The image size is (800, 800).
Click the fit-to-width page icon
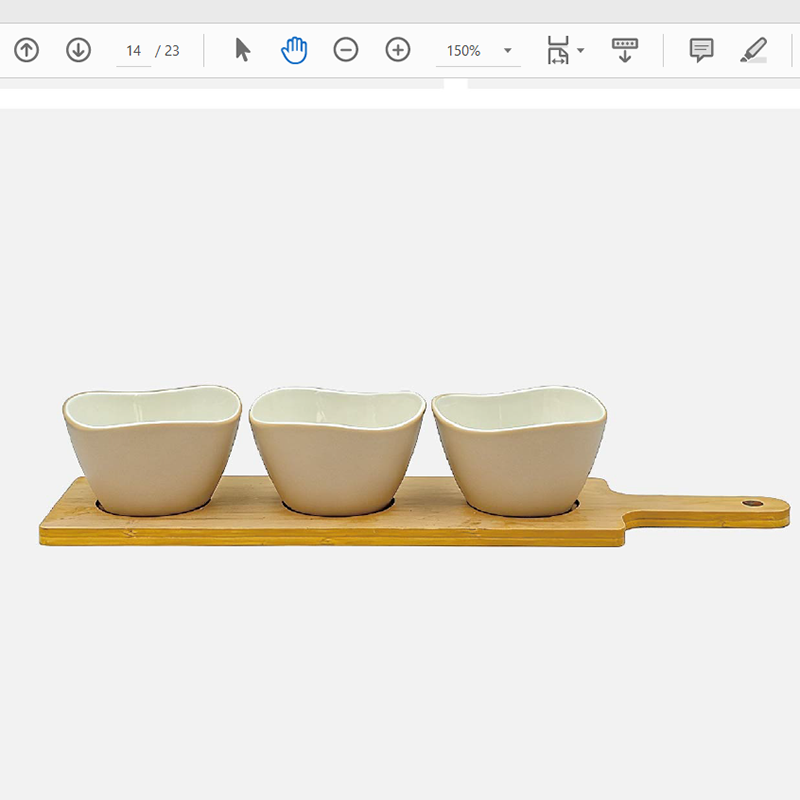557,50
